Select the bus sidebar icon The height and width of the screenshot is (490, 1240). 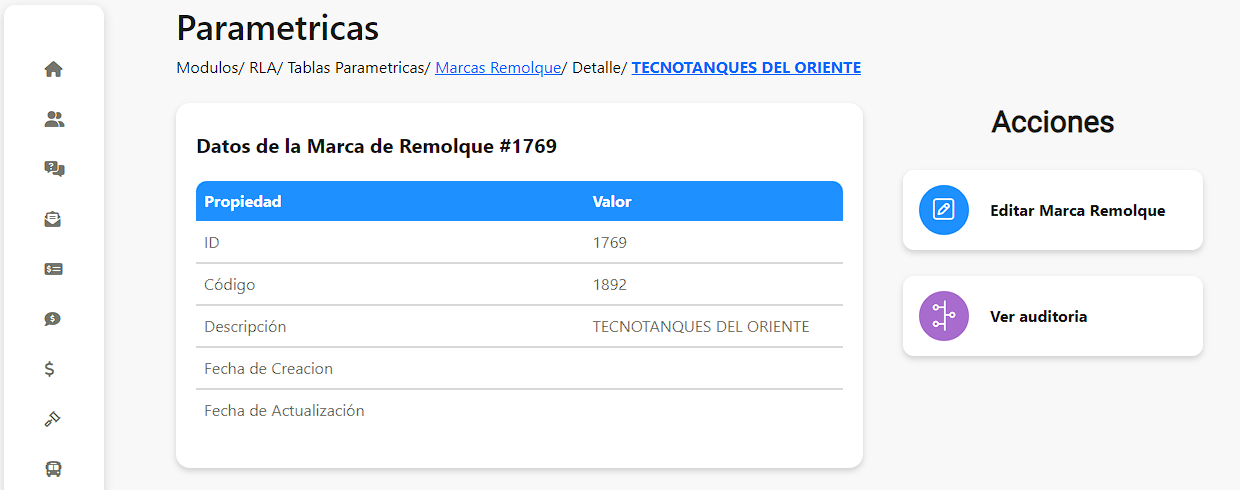click(54, 468)
